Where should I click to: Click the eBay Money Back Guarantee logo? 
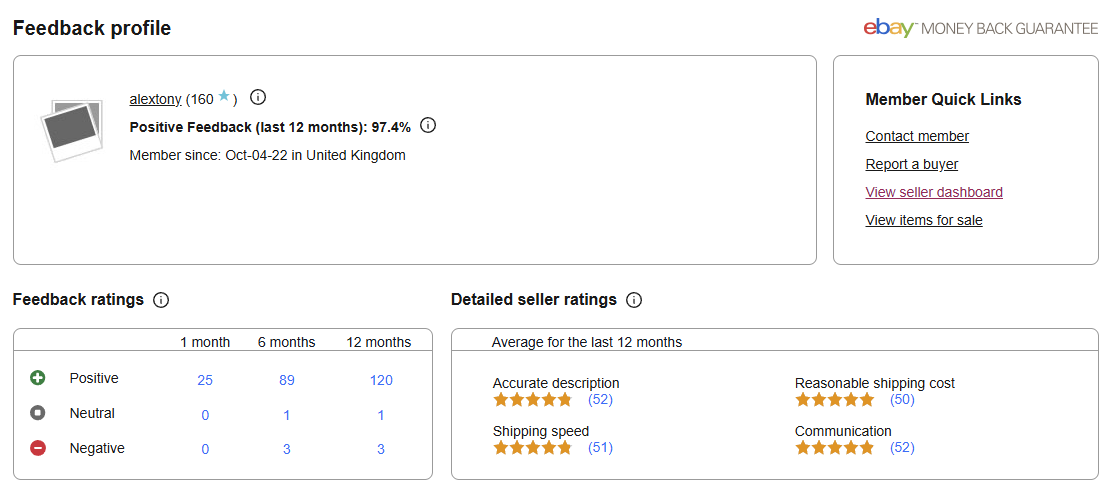[980, 28]
